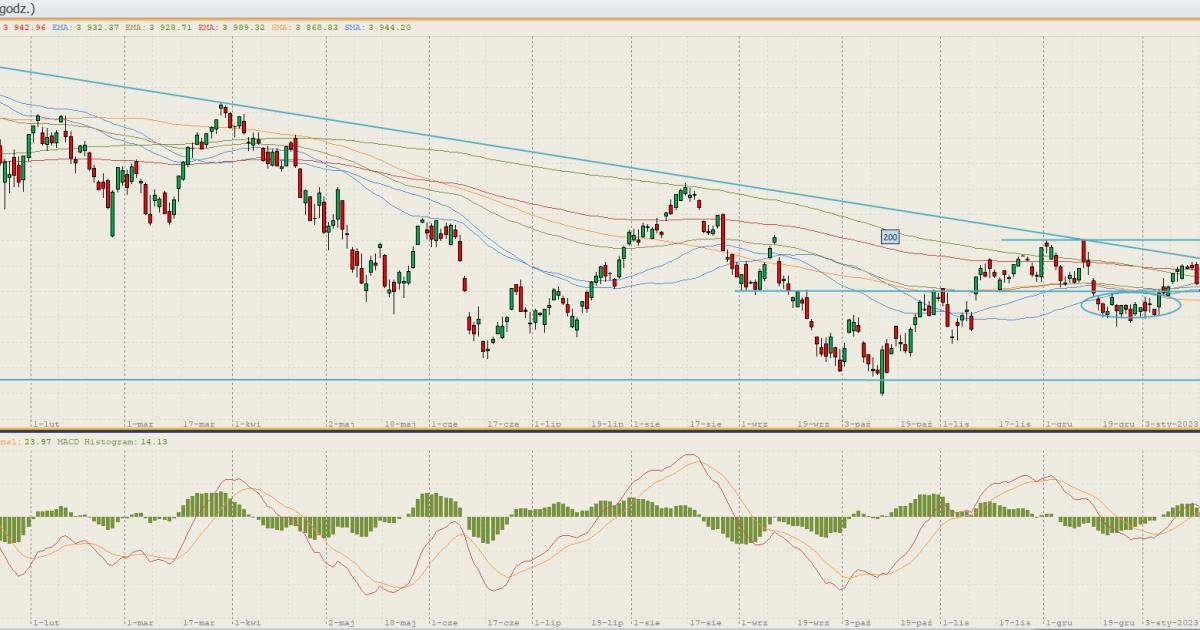Viewport: 1200px width, 630px height.
Task: Select the long descending blue trendline
Action: tap(500, 152)
